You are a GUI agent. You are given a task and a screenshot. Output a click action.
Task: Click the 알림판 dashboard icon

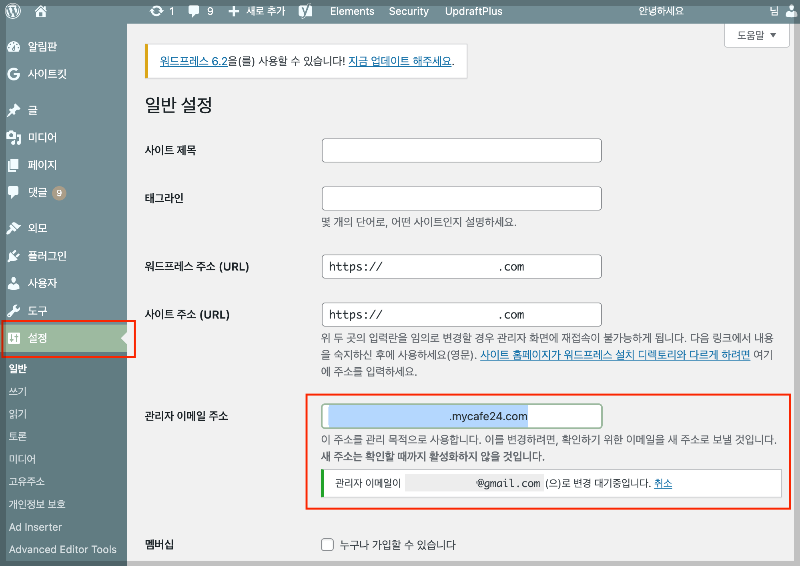click(x=13, y=47)
